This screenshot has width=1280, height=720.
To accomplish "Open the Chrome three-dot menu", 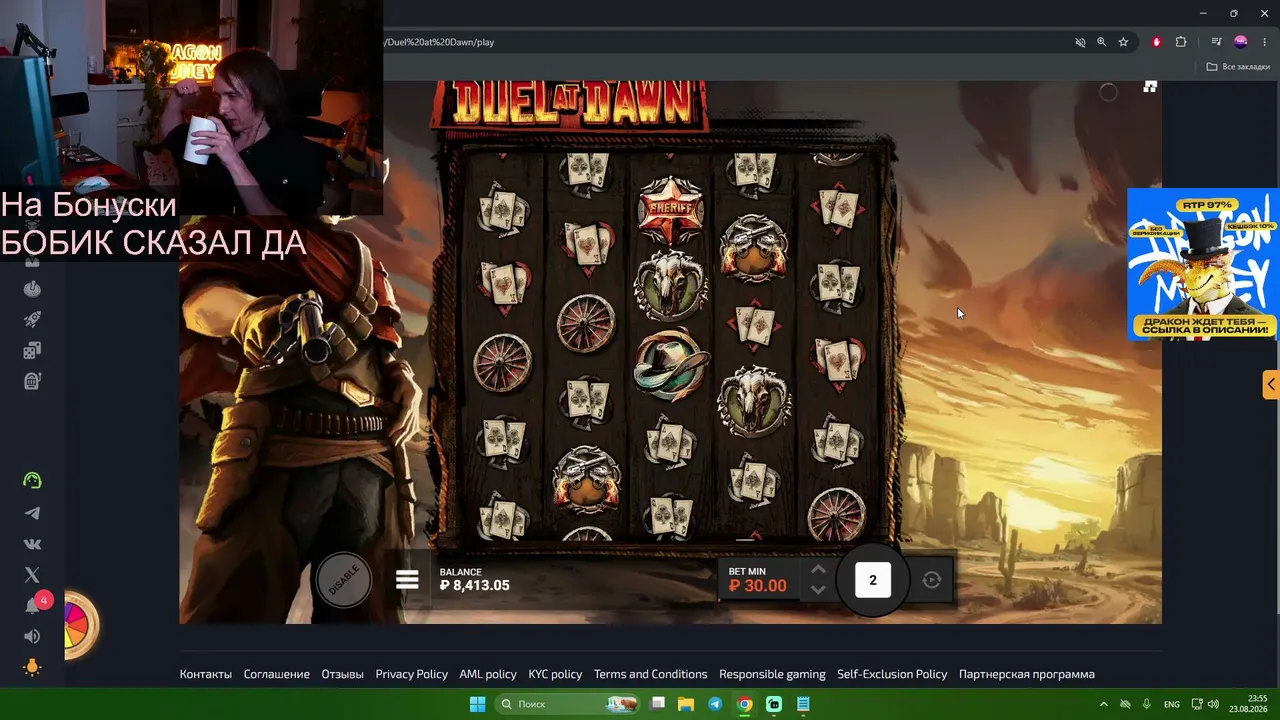I will pos(1265,42).
